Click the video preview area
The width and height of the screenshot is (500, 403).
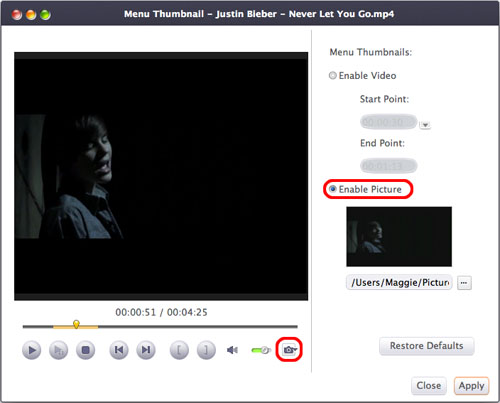pyautogui.click(x=161, y=176)
